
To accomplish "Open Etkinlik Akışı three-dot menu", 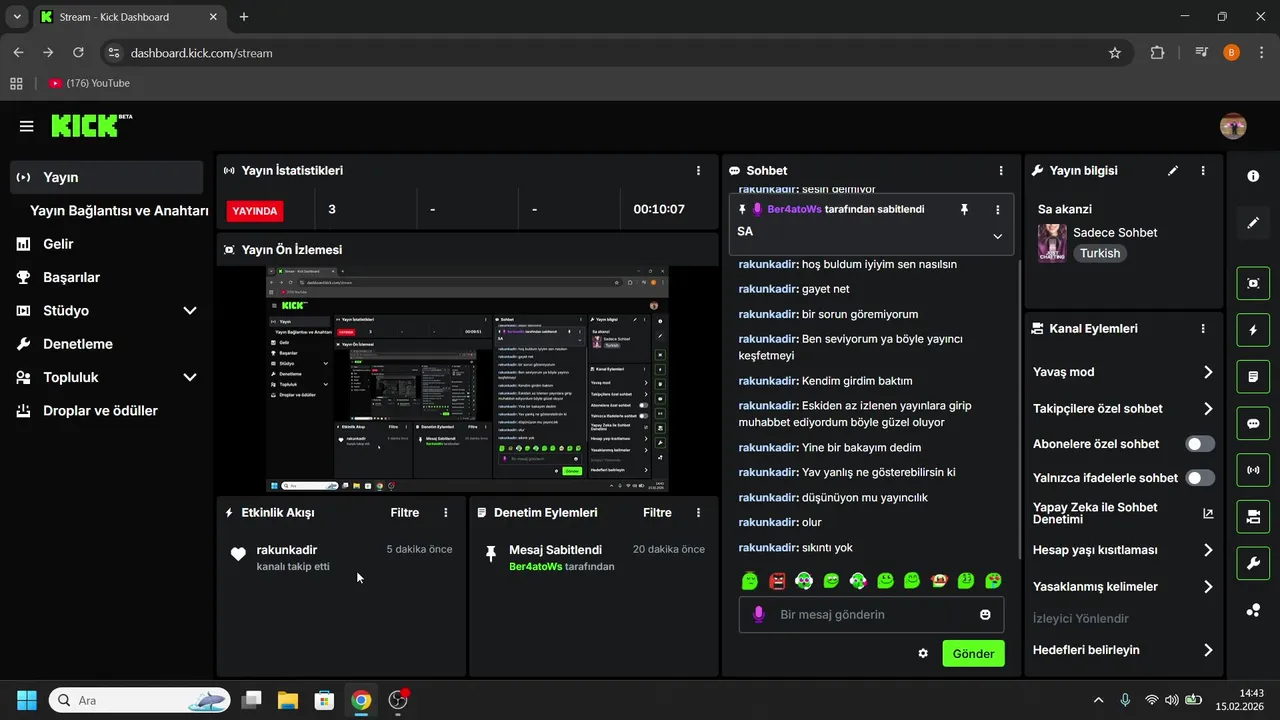I will (x=446, y=512).
